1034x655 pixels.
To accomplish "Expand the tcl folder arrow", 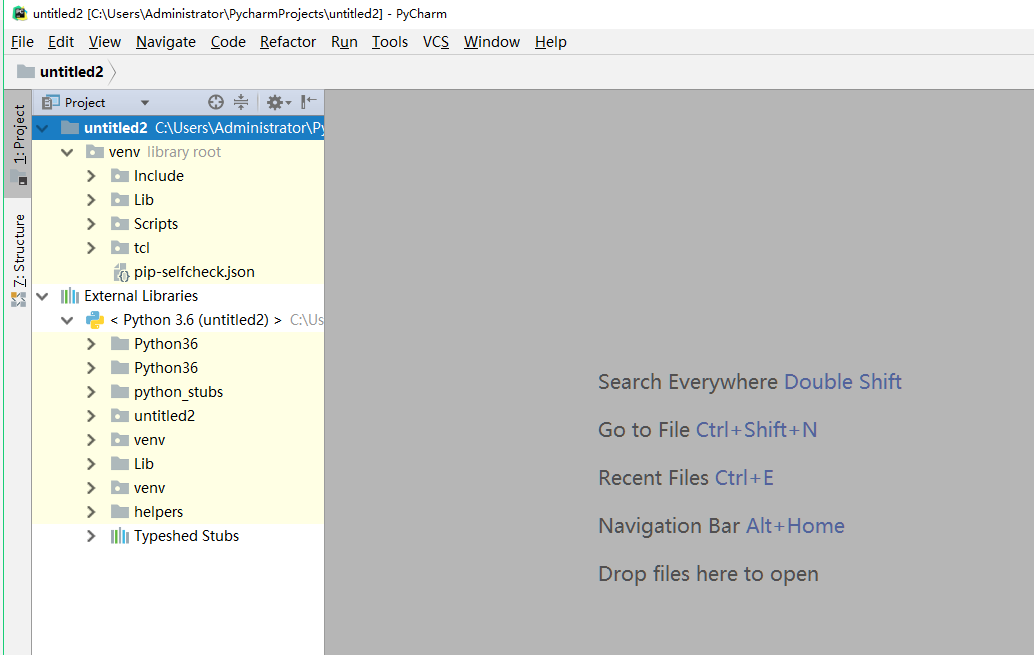I will 92,248.
